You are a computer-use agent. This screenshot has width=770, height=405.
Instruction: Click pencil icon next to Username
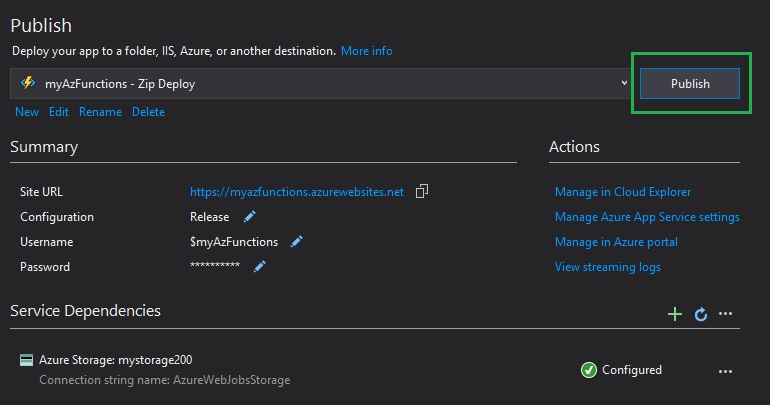[x=296, y=241]
